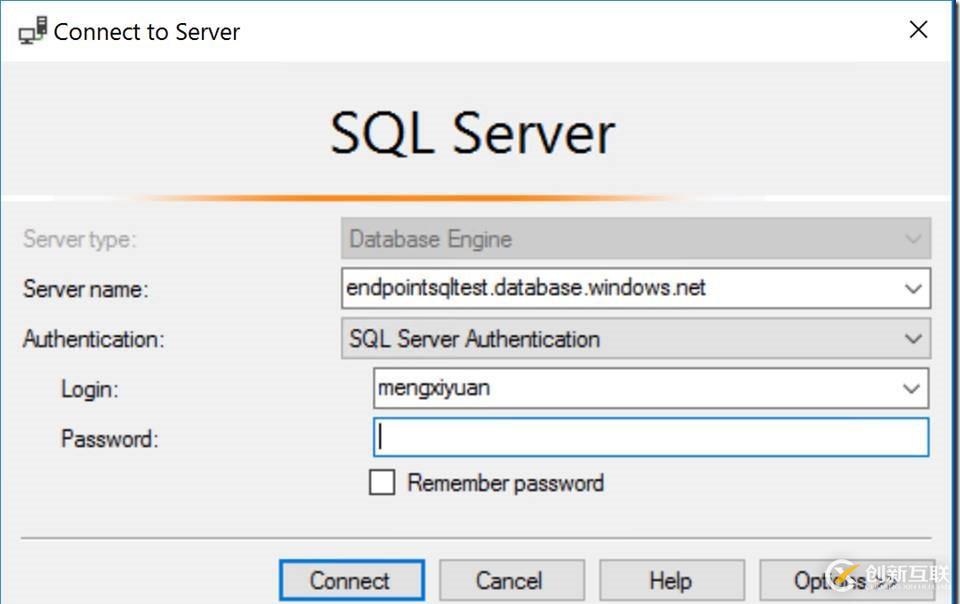This screenshot has height=604, width=960.
Task: Click the Password label
Action: 110,439
